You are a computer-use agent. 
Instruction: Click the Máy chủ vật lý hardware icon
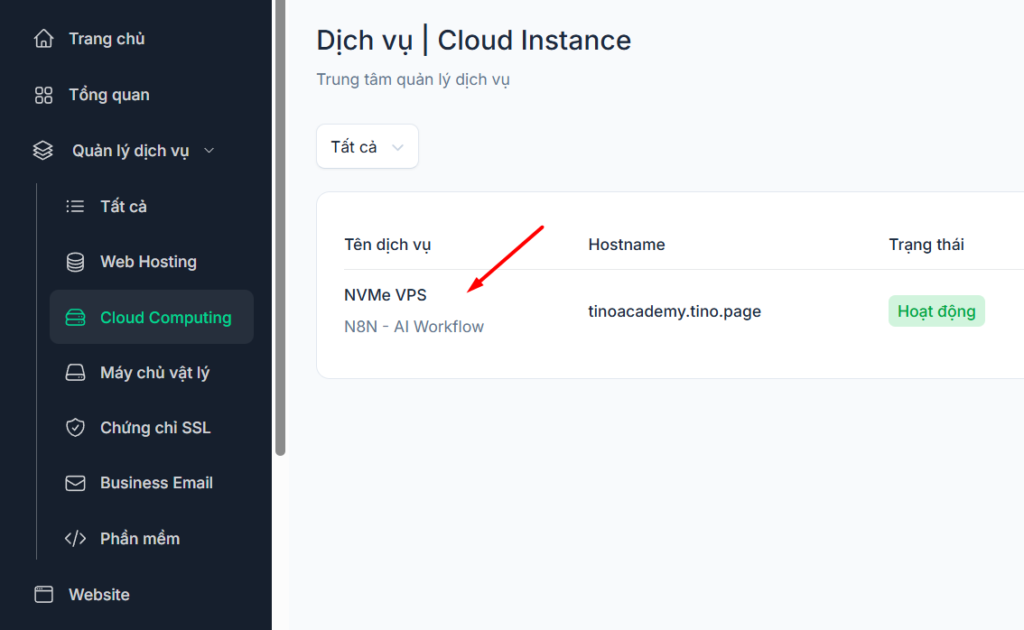75,372
